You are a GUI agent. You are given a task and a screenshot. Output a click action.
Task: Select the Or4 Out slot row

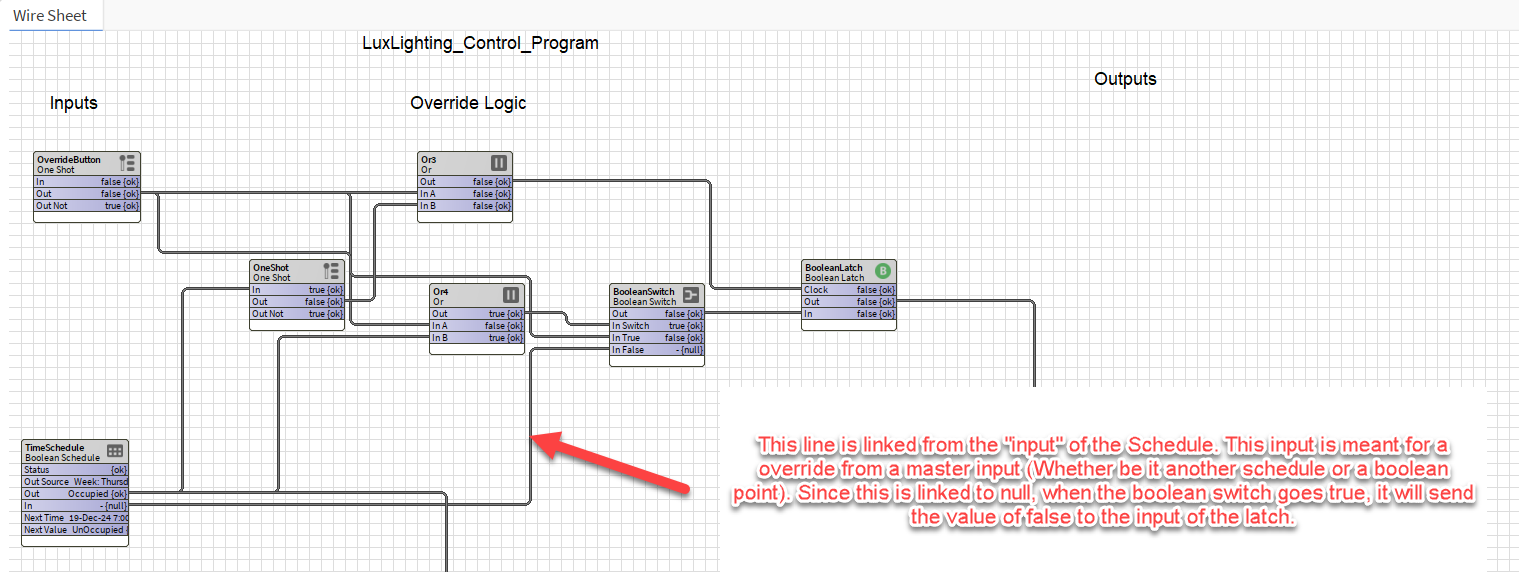[x=477, y=314]
